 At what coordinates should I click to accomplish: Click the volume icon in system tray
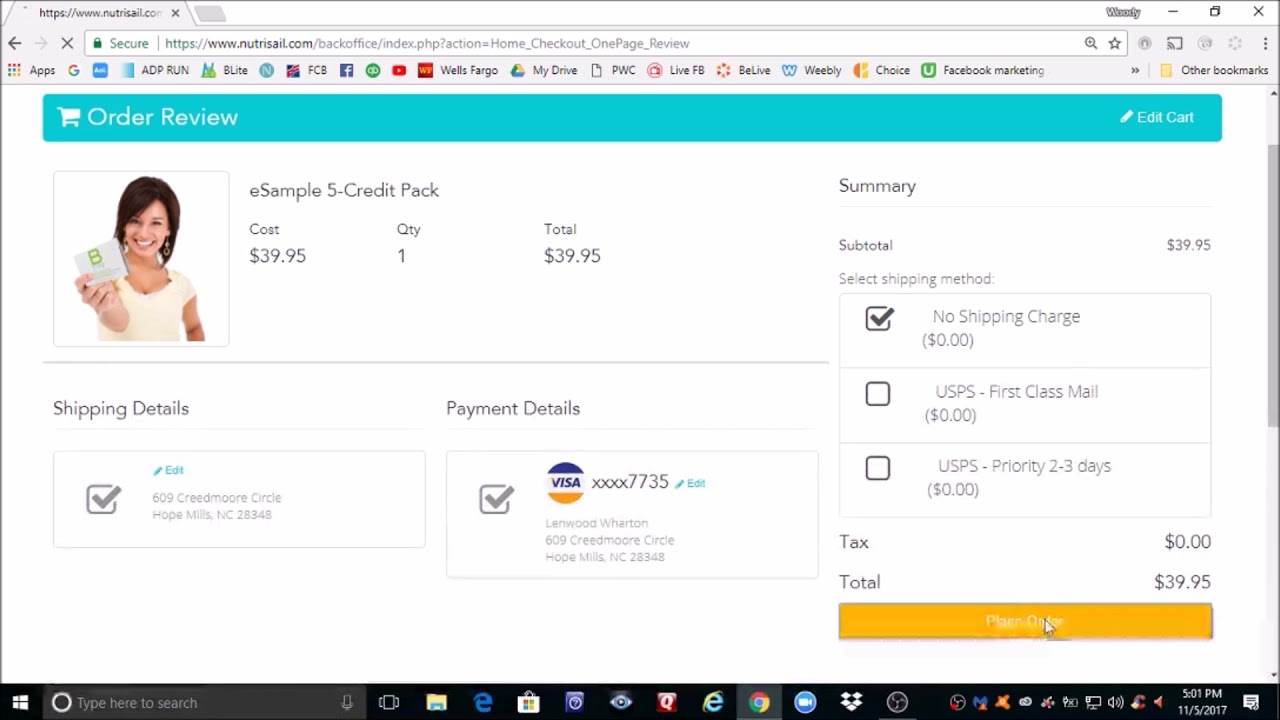(1115, 702)
